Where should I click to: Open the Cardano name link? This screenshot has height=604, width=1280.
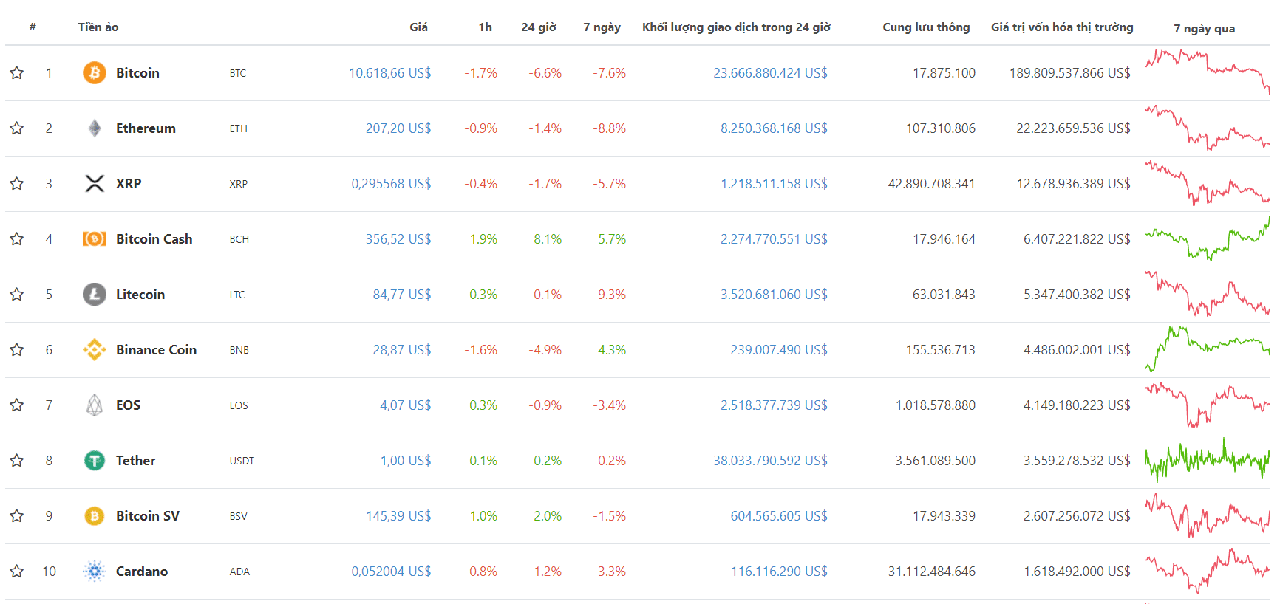coord(142,571)
